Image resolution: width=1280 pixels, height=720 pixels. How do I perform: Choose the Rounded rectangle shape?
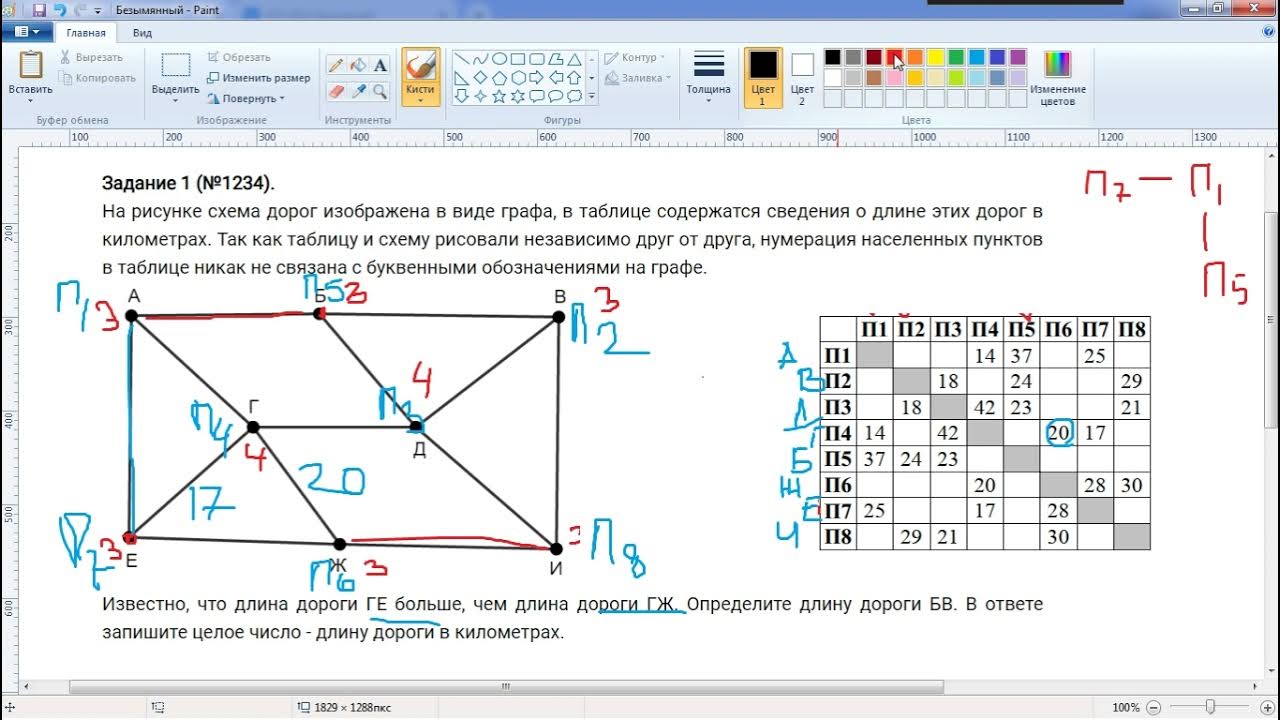(x=537, y=59)
